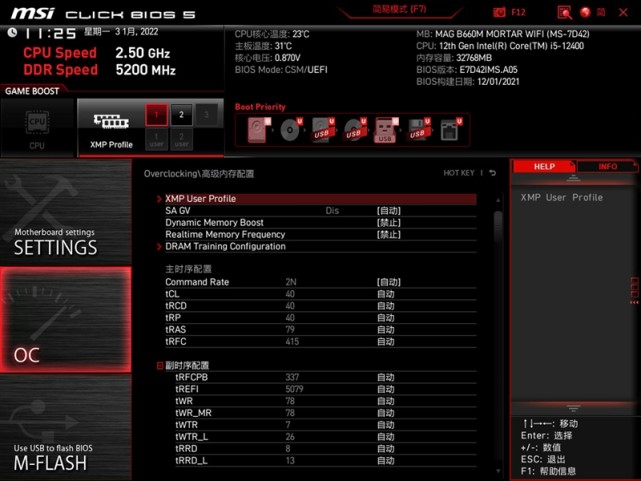Viewport: 641px width, 481px height.
Task: Click the 主时序配置 section heading
Action: [188, 269]
